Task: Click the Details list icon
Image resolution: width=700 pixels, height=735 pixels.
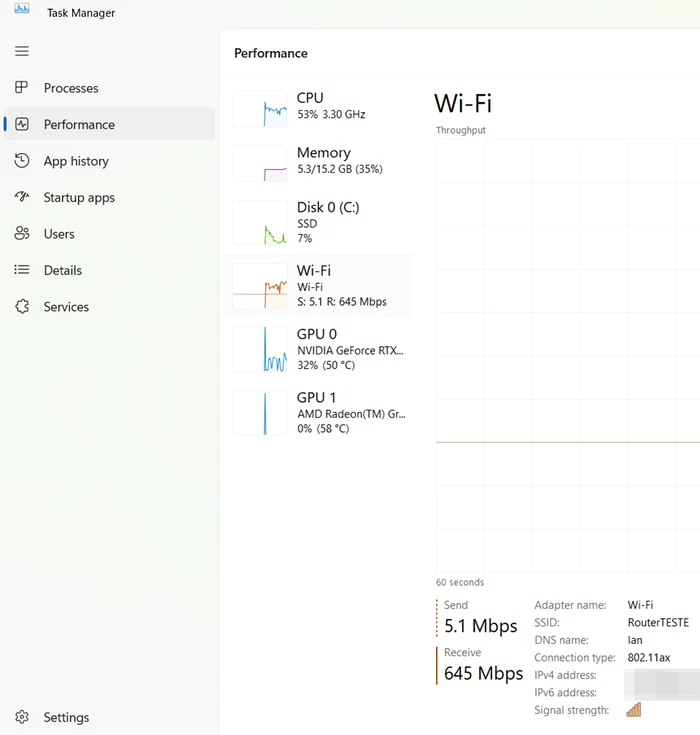Action: [x=22, y=270]
